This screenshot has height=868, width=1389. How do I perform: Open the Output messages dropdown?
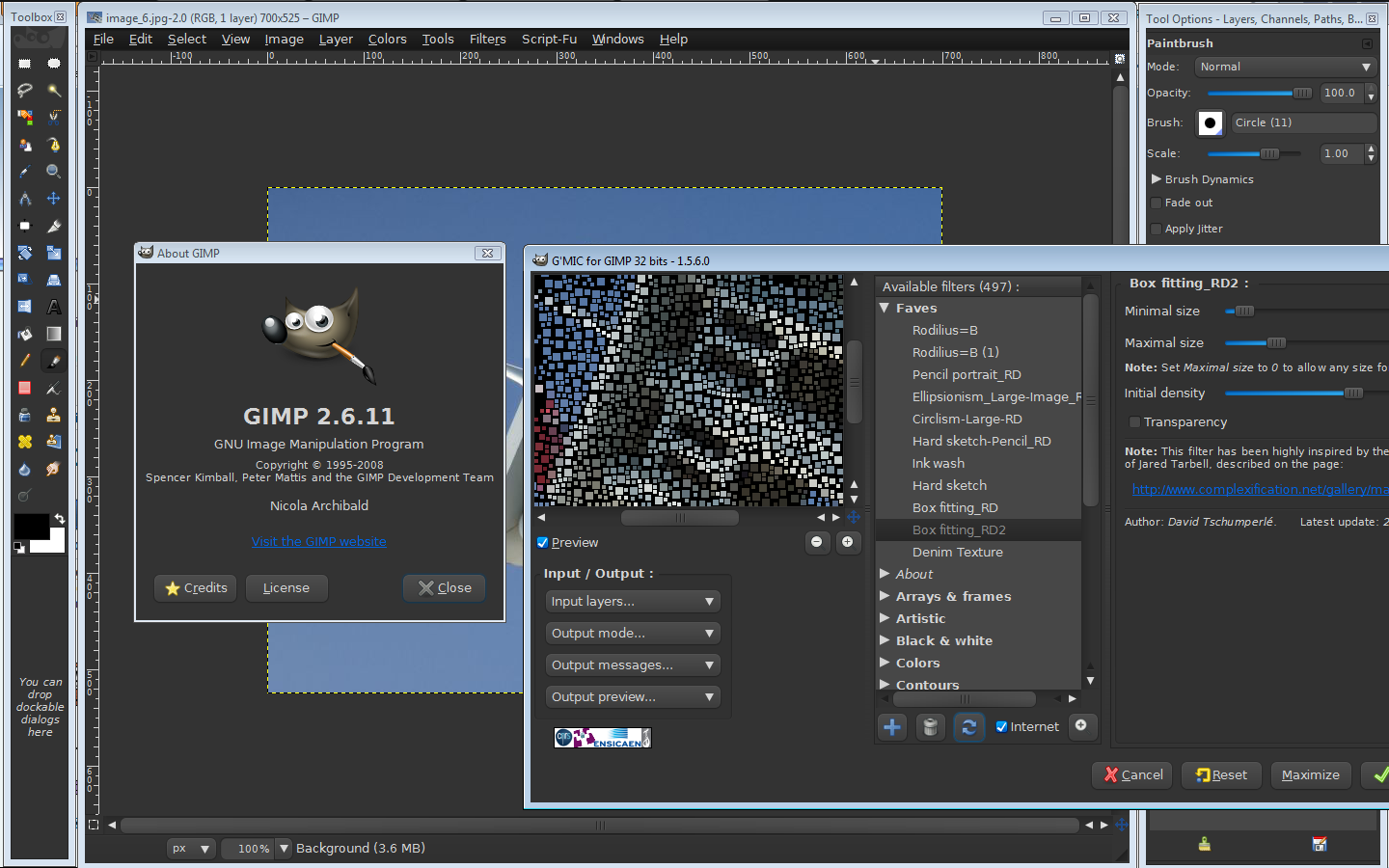point(633,665)
